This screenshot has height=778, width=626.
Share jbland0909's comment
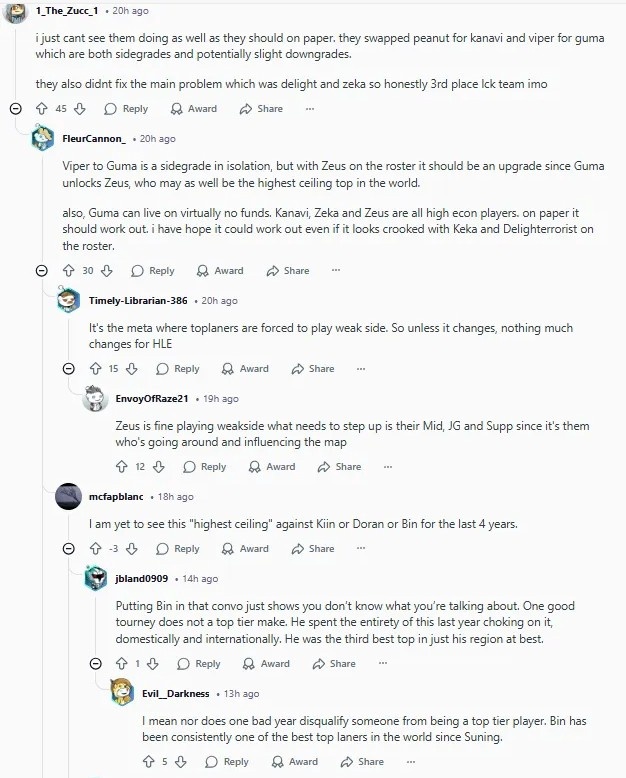click(x=335, y=664)
